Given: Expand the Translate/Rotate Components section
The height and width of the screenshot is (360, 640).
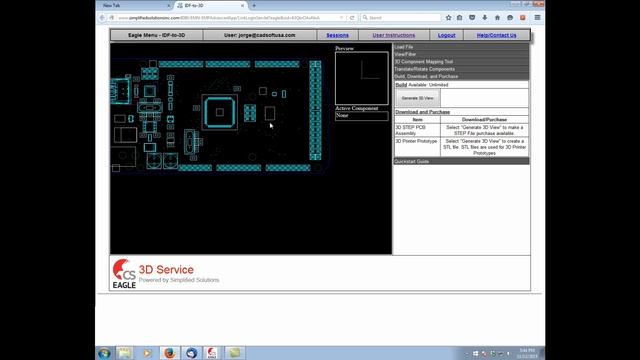Looking at the screenshot, I should coord(461,69).
